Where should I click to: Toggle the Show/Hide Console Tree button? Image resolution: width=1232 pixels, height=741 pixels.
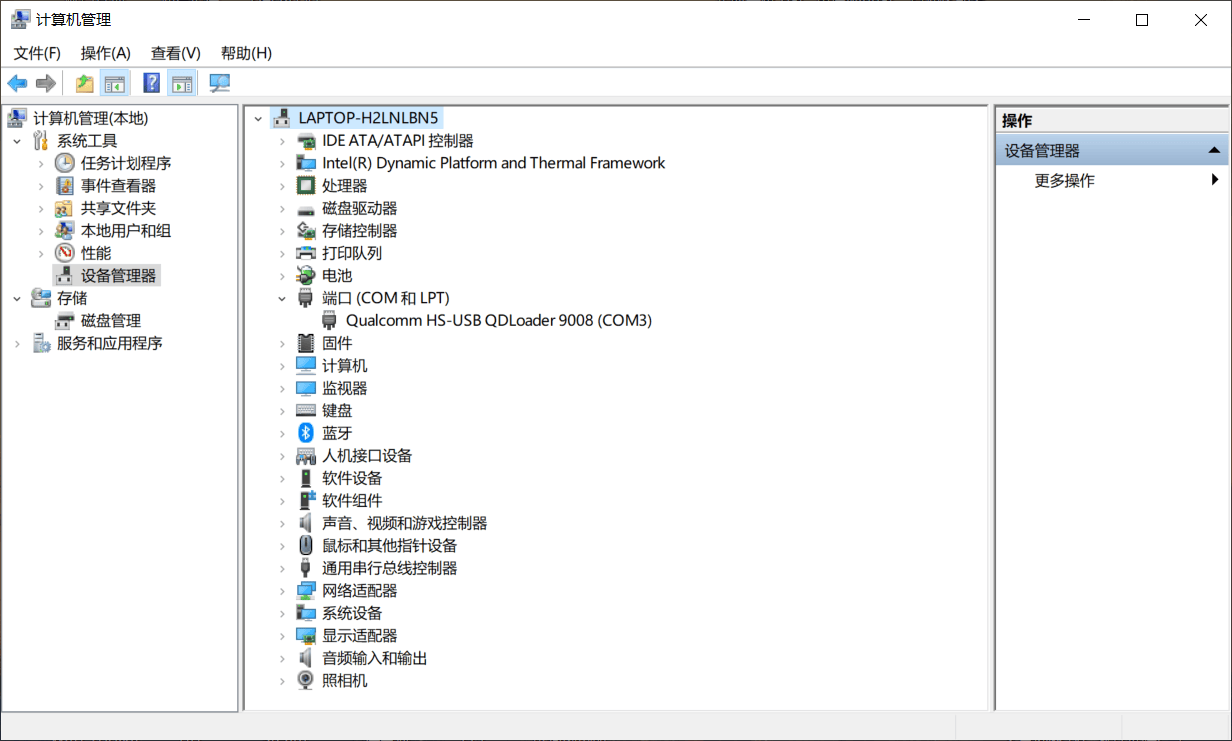coord(115,83)
